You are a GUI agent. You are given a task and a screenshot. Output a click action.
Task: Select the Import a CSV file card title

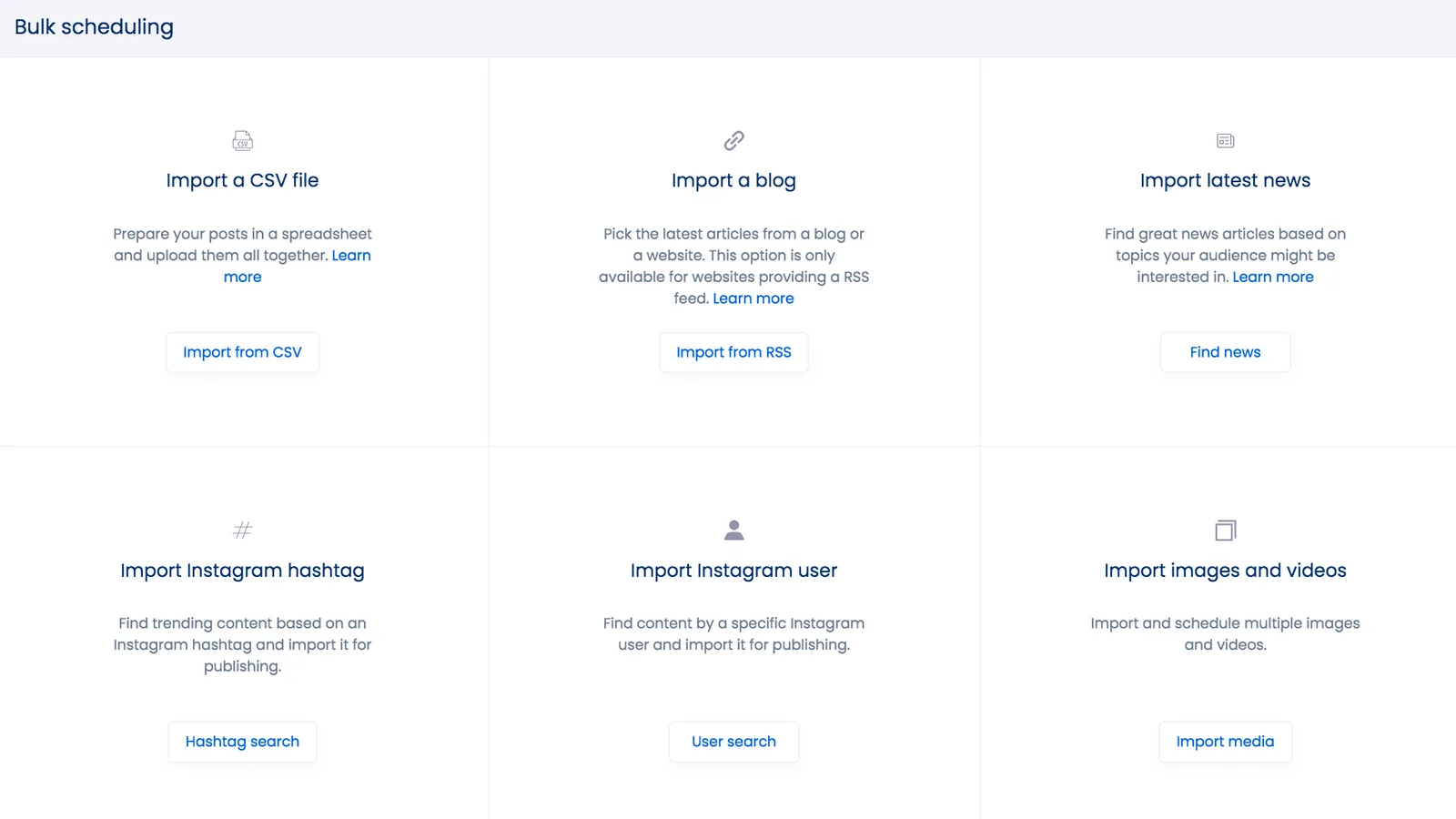[x=242, y=180]
